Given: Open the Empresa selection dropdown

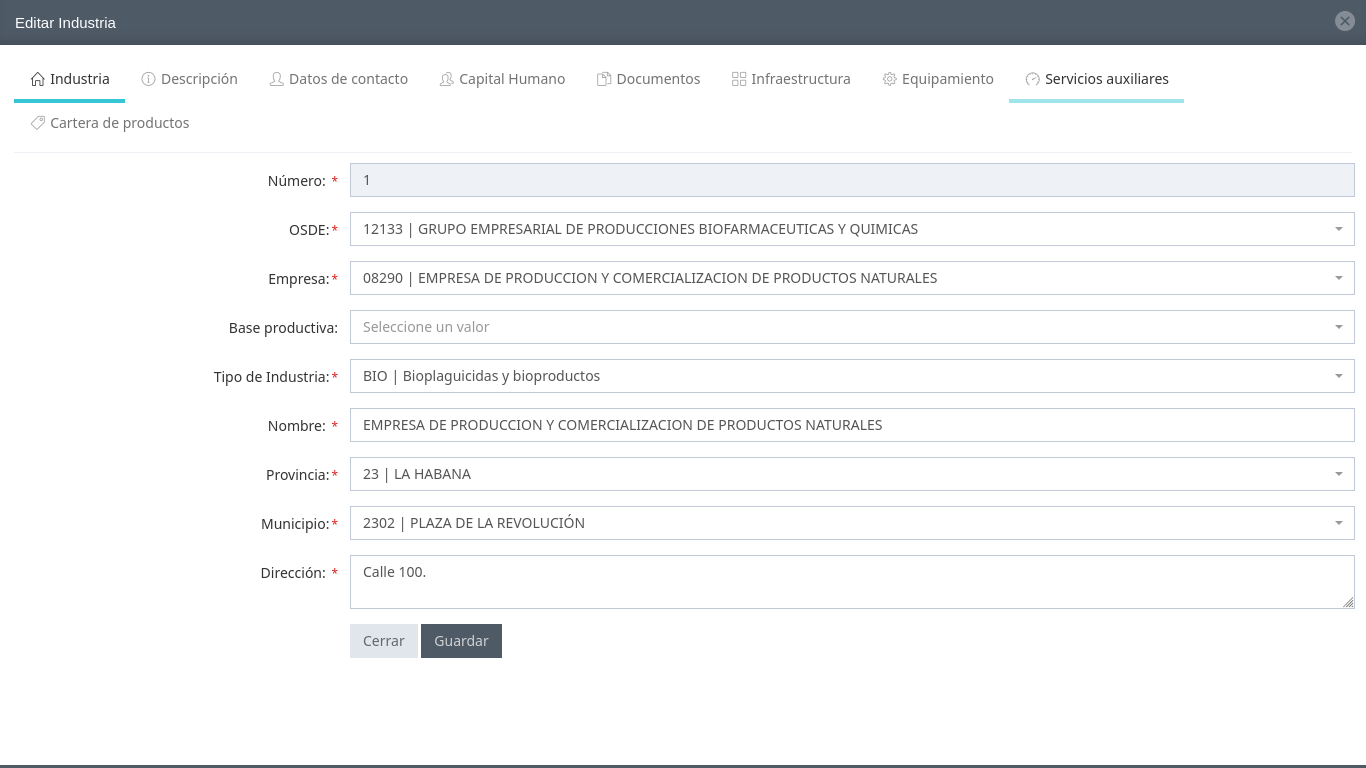Looking at the screenshot, I should pyautogui.click(x=1338, y=278).
